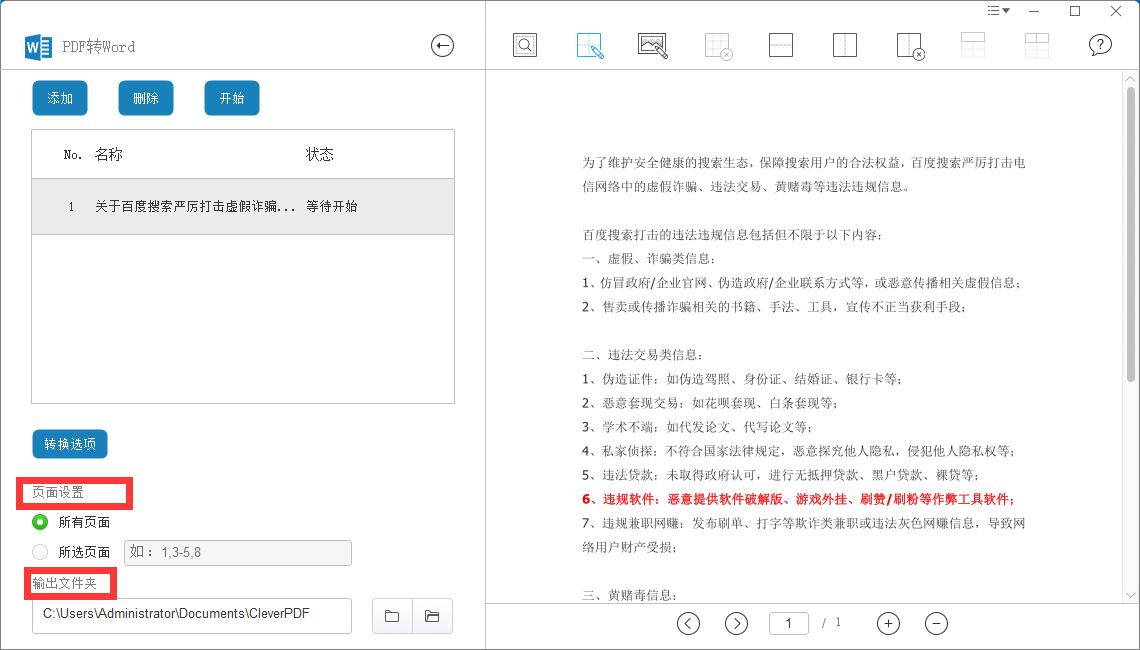This screenshot has height=650, width=1140.
Task: Select the 所选页面 radio button
Action: tap(40, 552)
